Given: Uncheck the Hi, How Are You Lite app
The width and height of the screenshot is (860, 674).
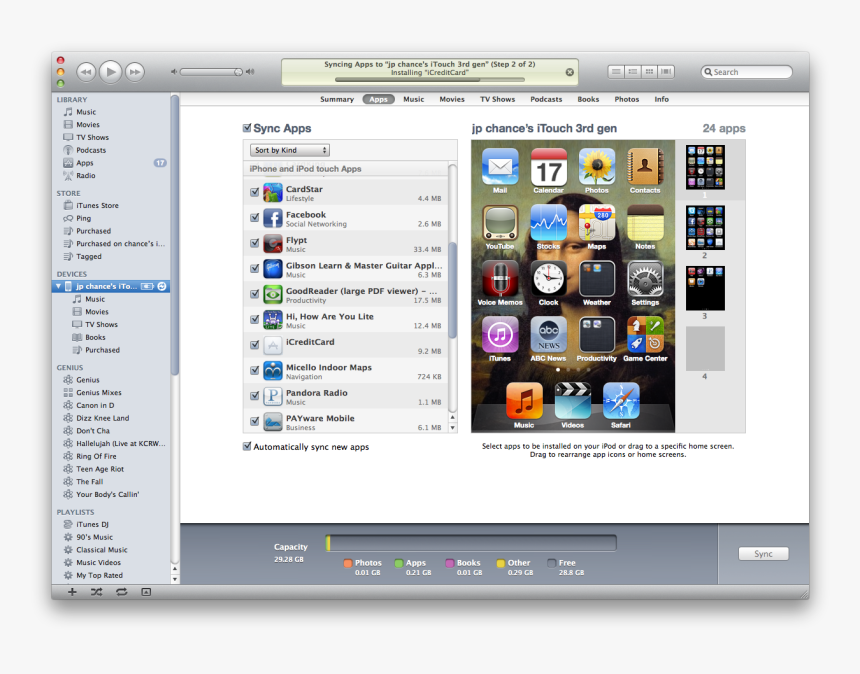Looking at the screenshot, I should click(254, 319).
